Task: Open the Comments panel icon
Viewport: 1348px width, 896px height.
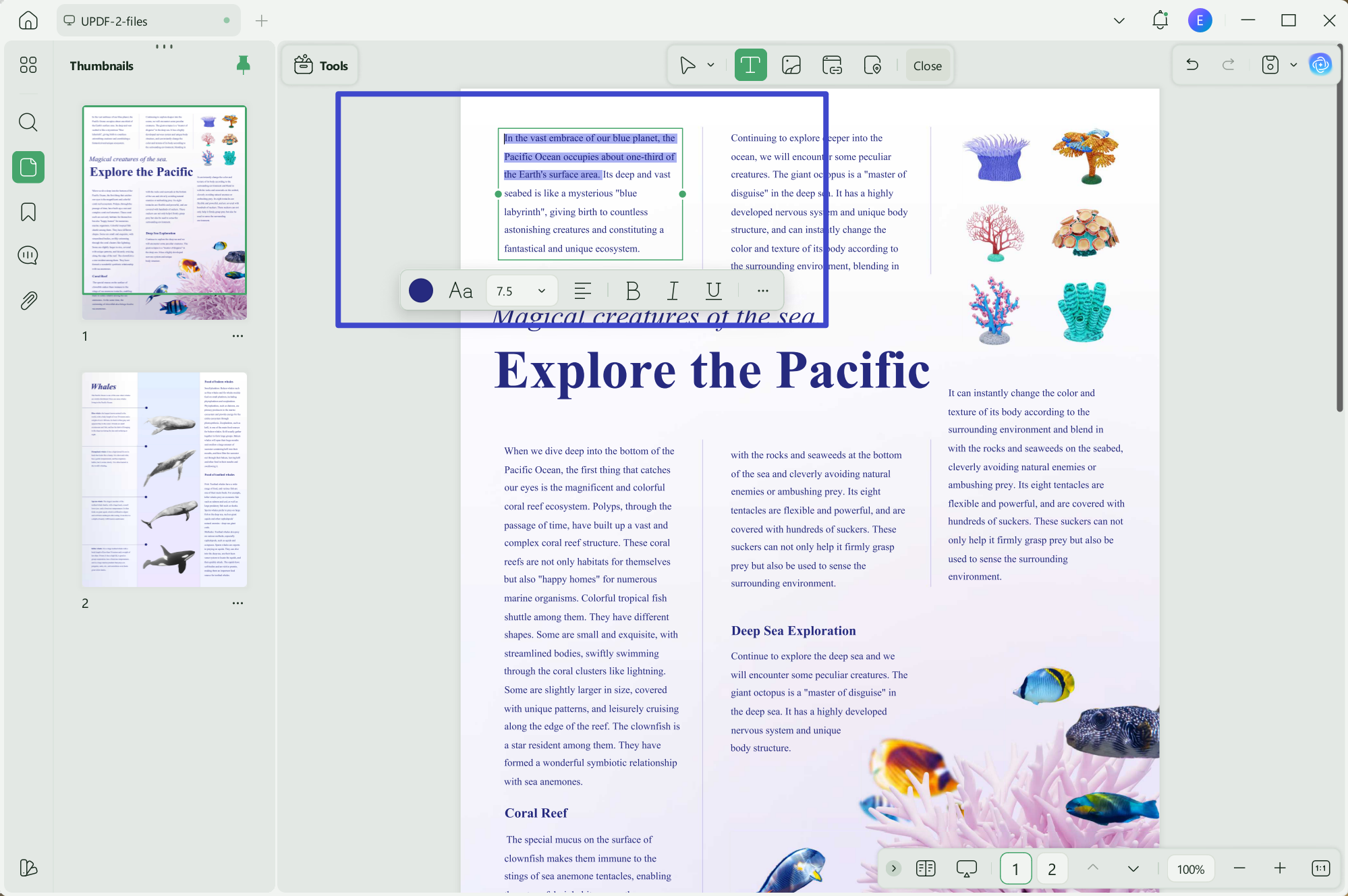Action: [x=28, y=256]
